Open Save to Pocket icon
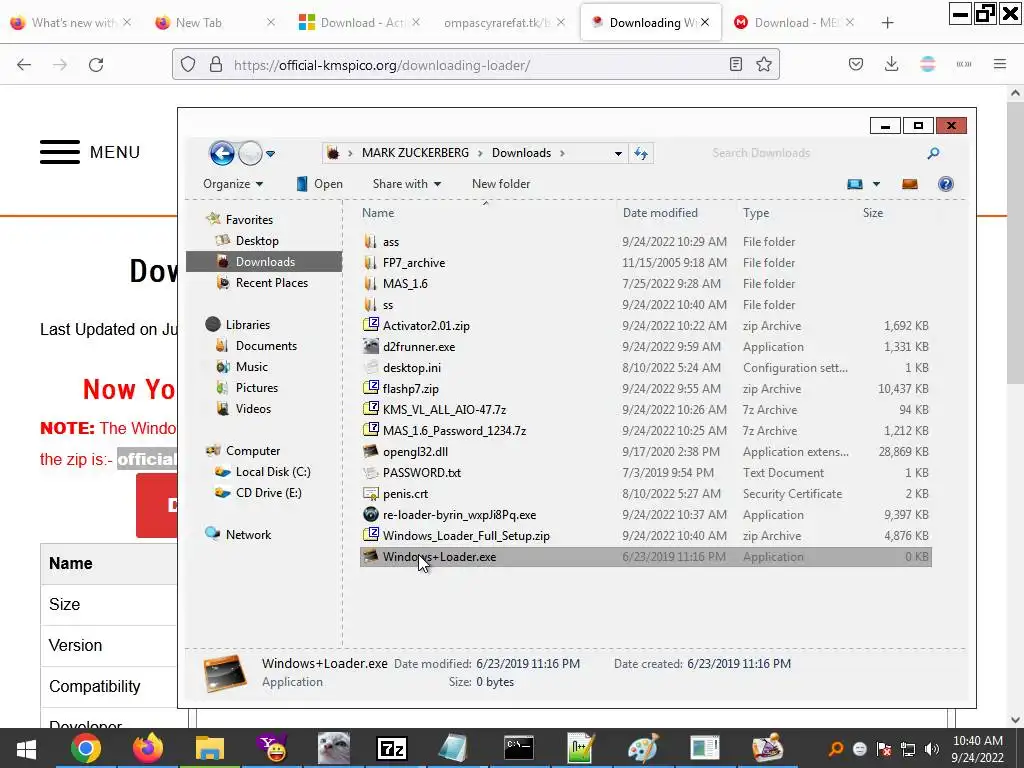This screenshot has height=768, width=1024. [856, 64]
